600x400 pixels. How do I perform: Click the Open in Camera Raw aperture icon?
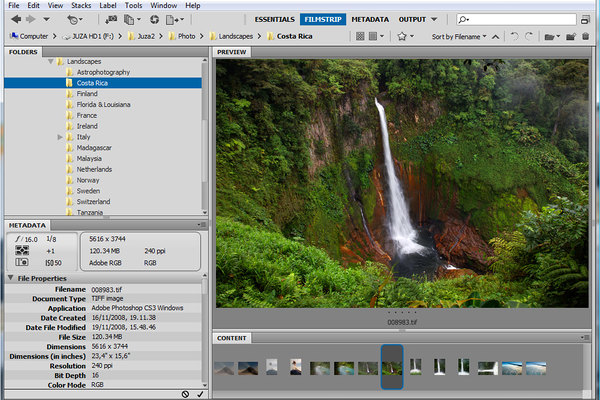[155, 19]
